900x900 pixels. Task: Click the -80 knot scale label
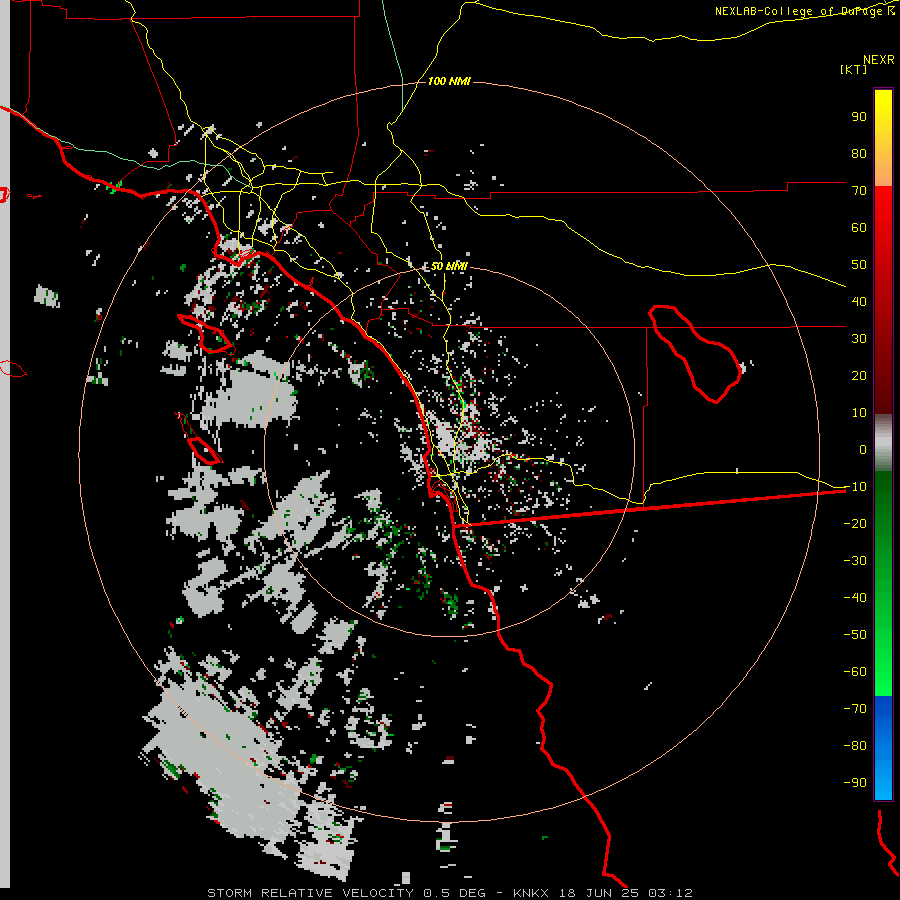tap(855, 746)
